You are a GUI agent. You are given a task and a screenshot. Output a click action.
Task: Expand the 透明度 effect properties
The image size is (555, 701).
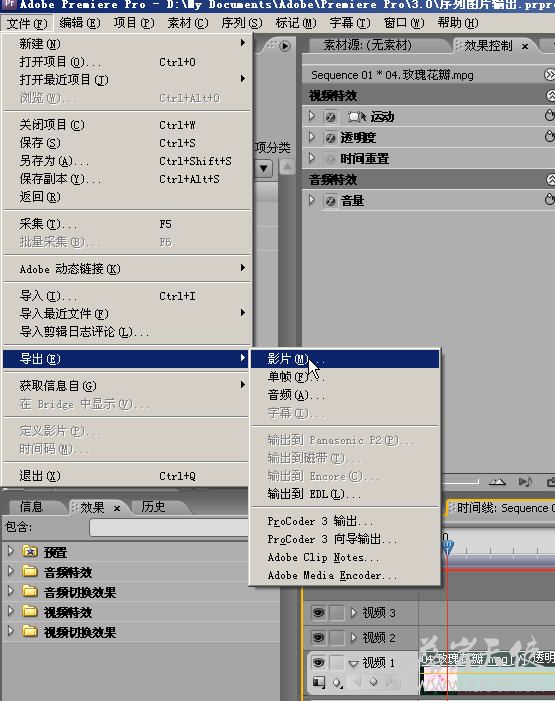tap(312, 137)
